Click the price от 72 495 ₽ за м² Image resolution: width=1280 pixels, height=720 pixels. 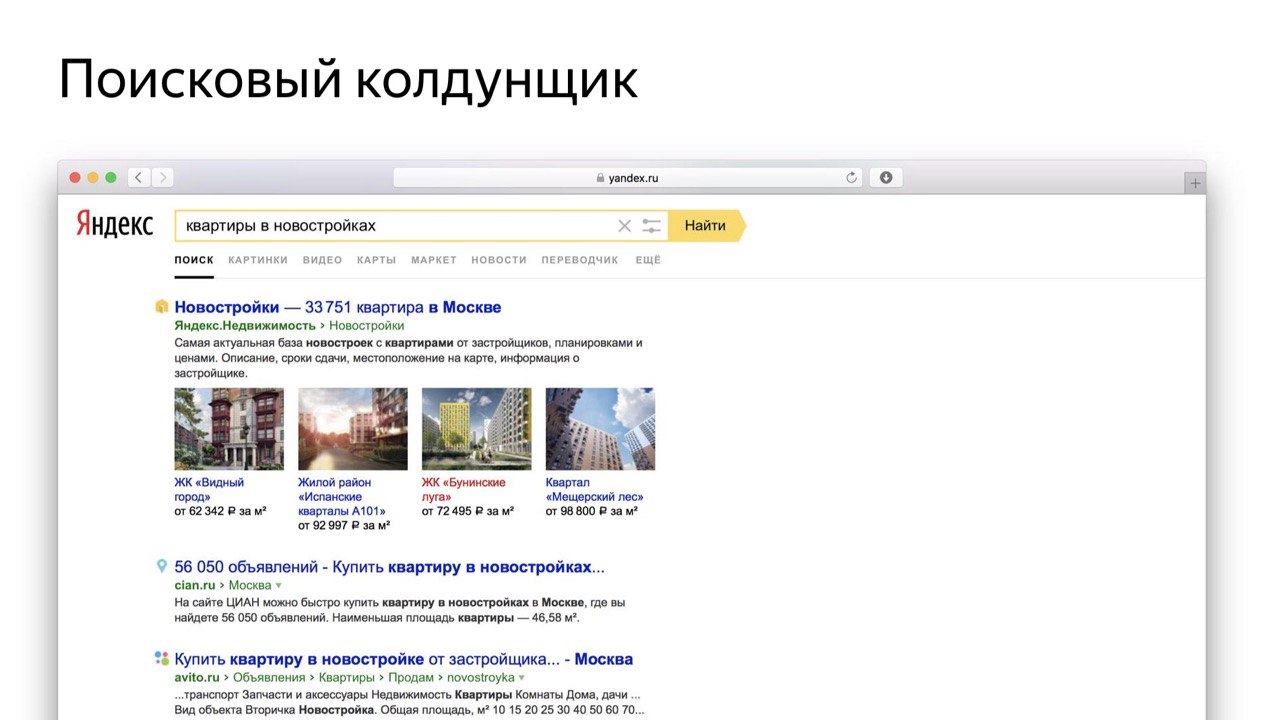point(468,511)
